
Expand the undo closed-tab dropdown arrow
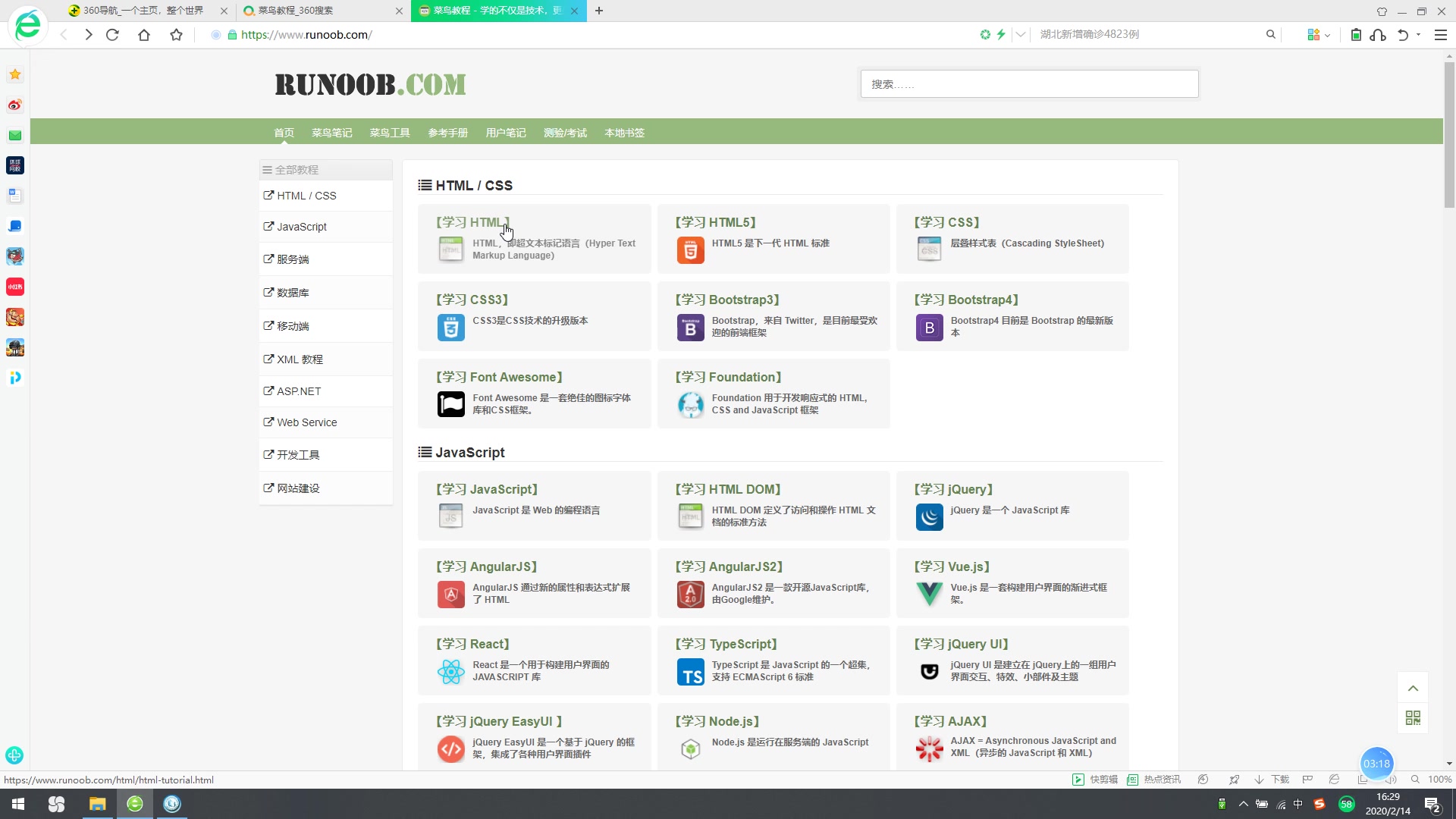(x=1419, y=35)
